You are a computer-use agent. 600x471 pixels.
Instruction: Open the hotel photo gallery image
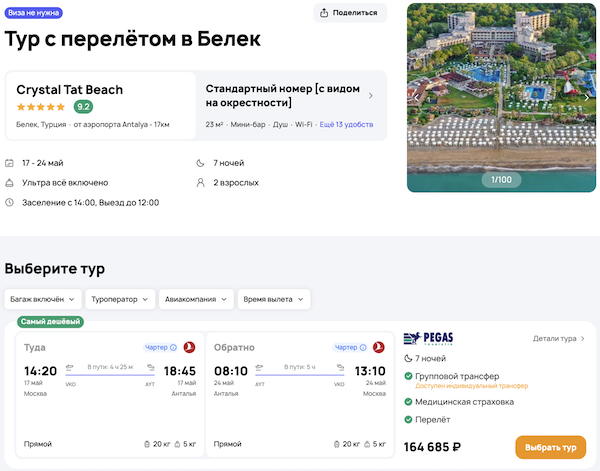click(x=500, y=95)
